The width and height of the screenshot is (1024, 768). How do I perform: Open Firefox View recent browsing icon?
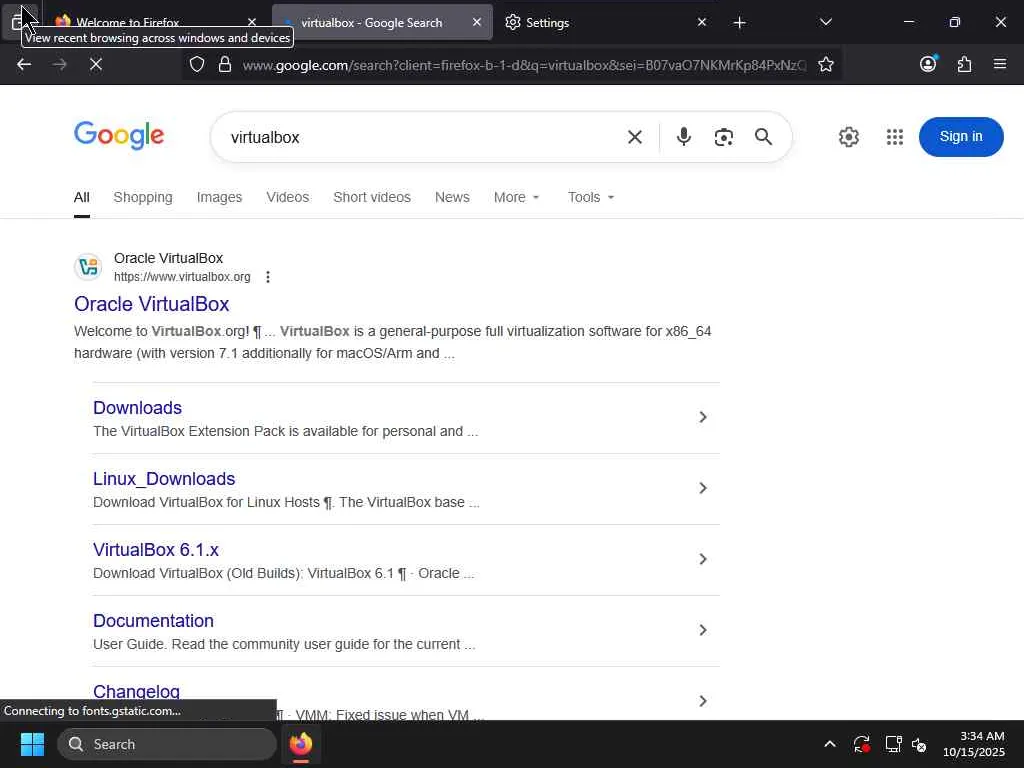tap(18, 22)
